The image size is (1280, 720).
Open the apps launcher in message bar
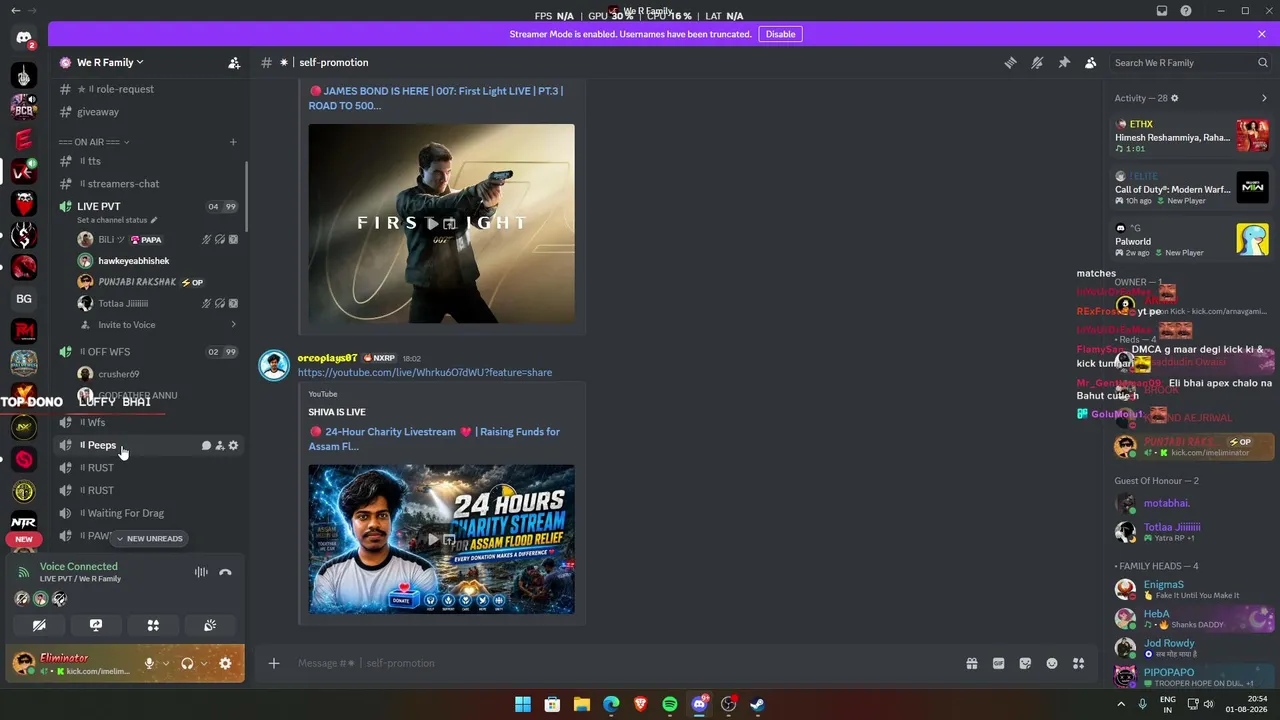tap(1078, 663)
